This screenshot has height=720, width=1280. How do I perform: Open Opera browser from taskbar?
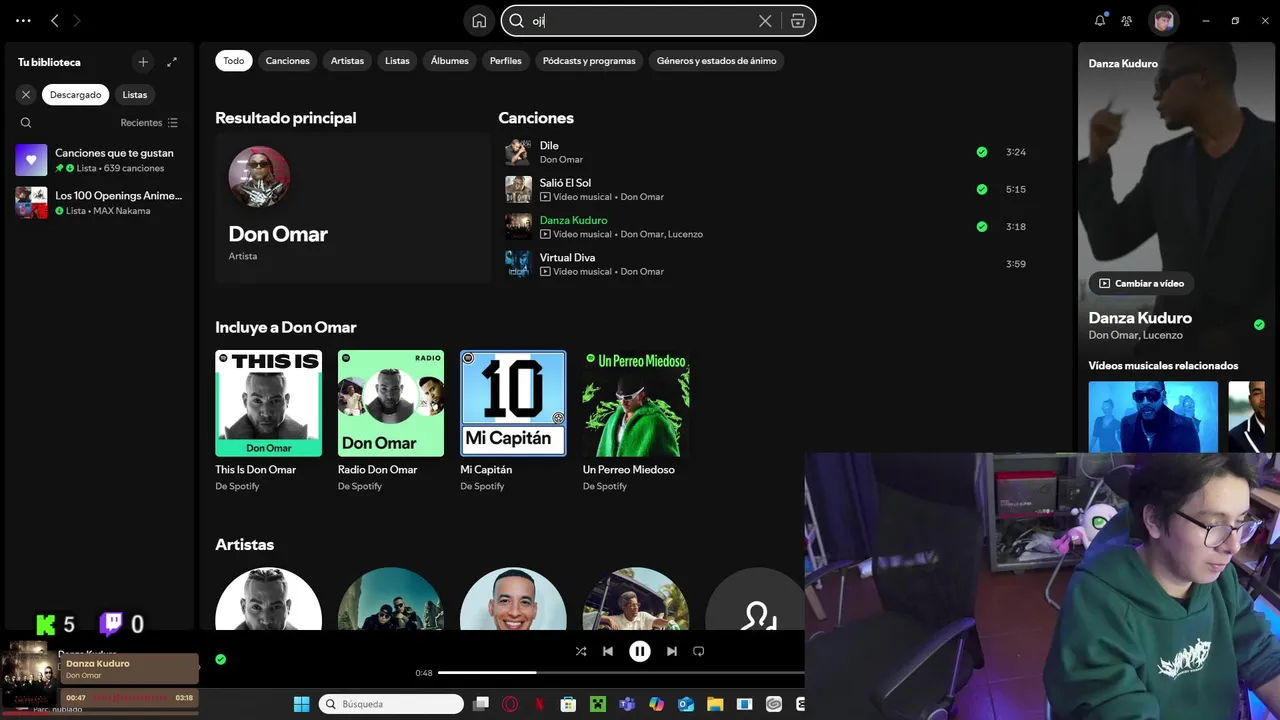[510, 704]
